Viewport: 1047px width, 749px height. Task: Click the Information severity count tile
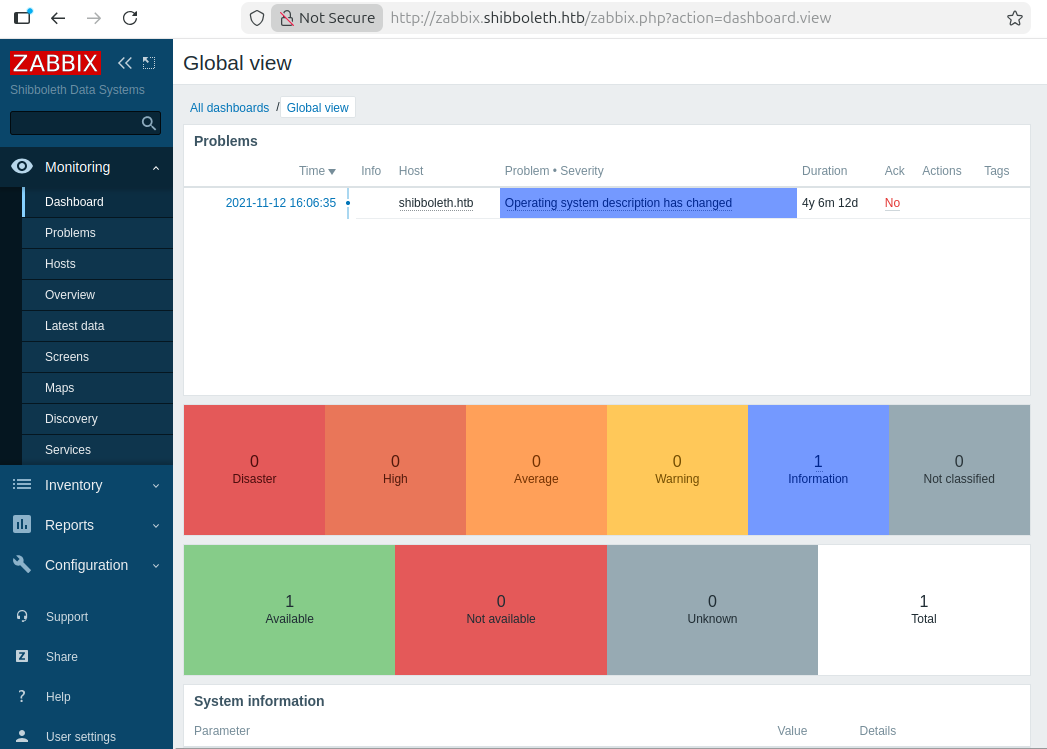coord(818,470)
